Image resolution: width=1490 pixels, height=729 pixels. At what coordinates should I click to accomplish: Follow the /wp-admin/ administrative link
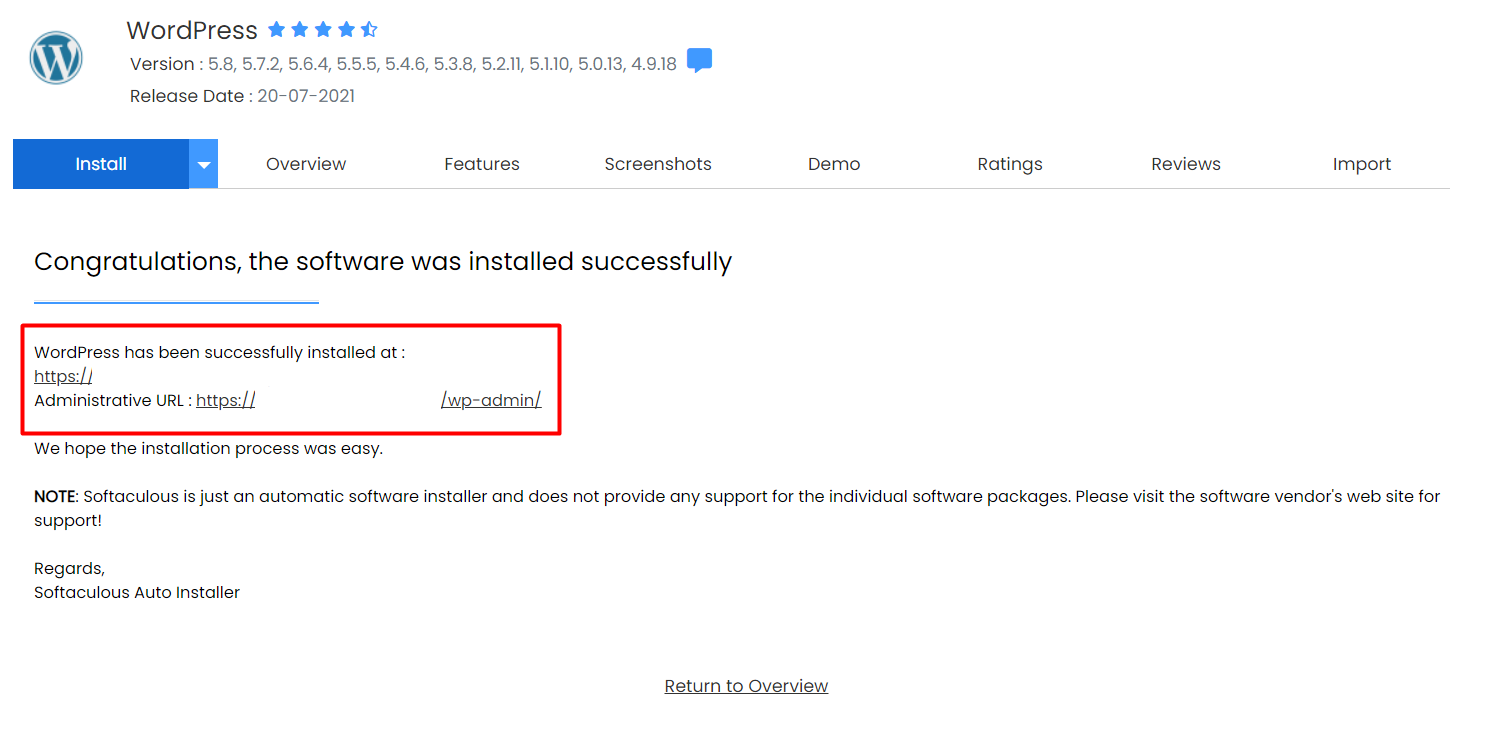point(491,400)
